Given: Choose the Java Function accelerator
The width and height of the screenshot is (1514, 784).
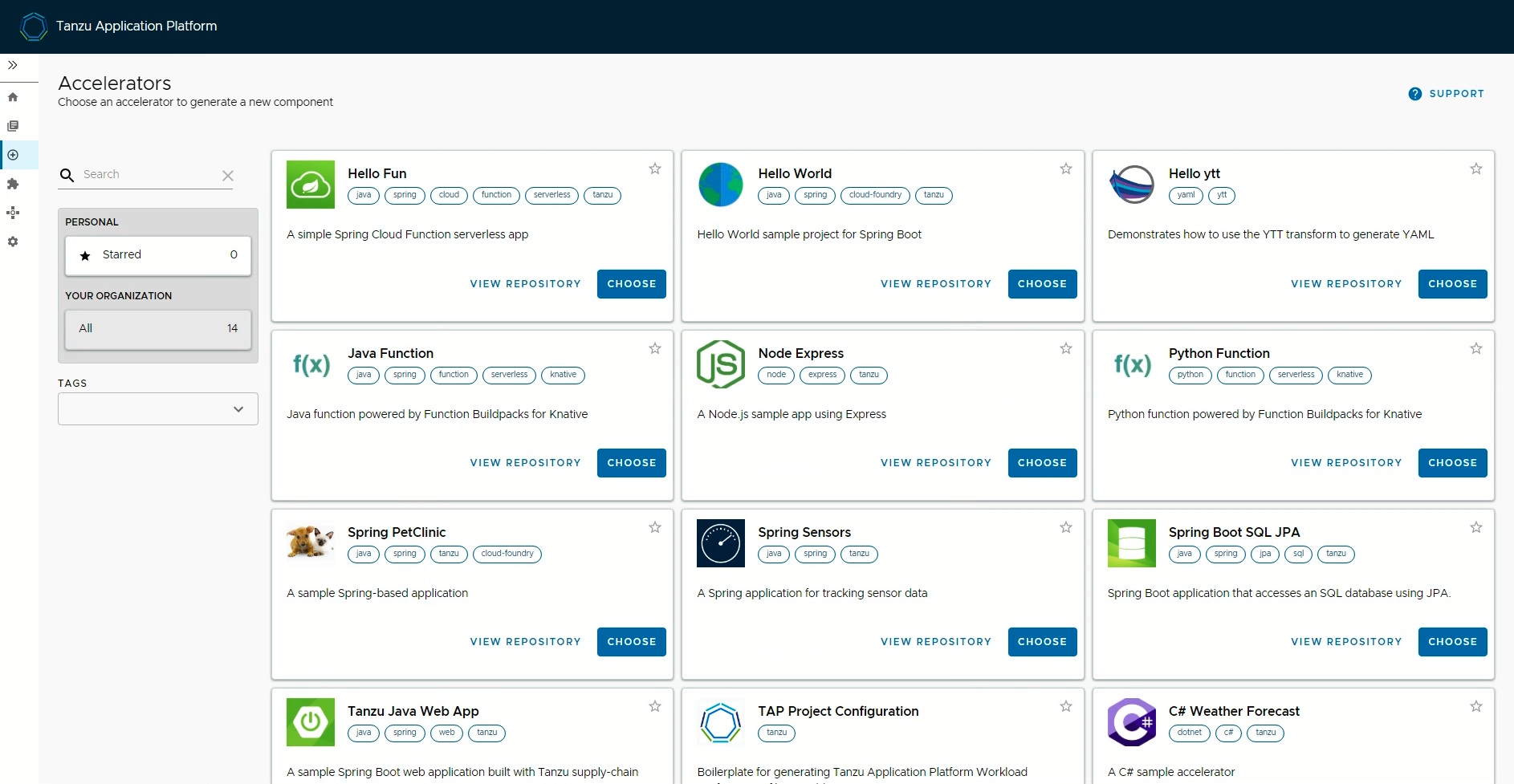Looking at the screenshot, I should coord(632,463).
